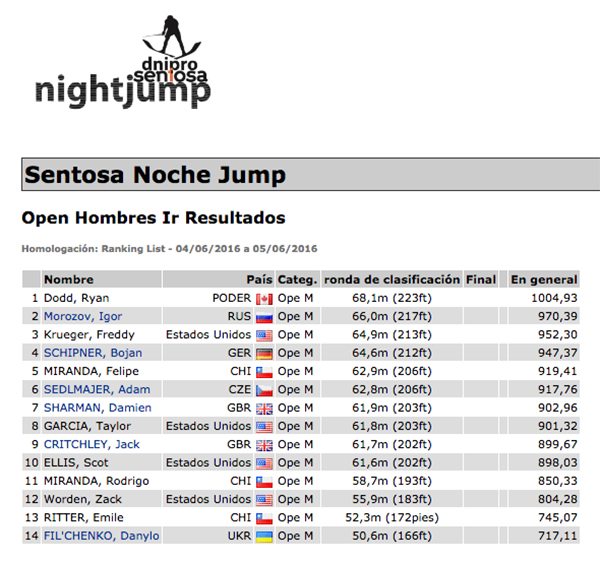600x561 pixels.
Task: Click the ronda de clasificación column header
Action: click(392, 280)
